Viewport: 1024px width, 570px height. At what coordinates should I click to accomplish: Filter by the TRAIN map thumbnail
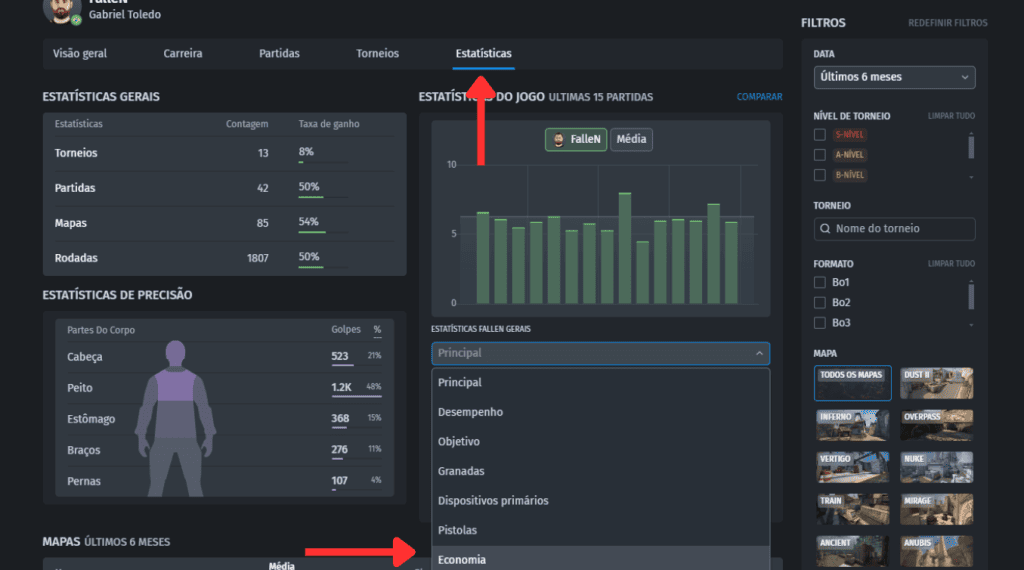[852, 509]
